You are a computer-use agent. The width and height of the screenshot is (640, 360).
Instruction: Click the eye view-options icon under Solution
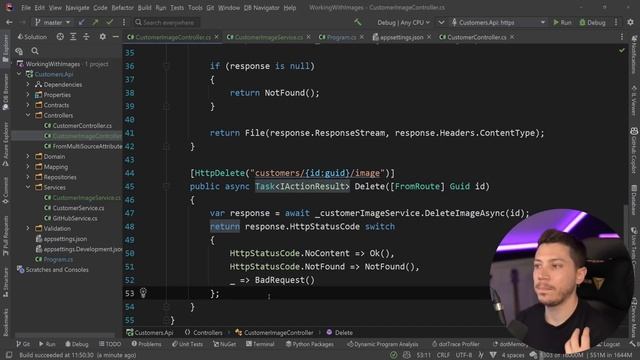(x=19, y=51)
